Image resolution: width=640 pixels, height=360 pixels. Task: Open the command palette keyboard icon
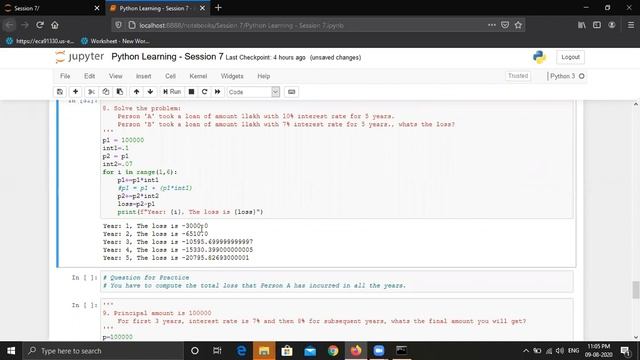click(x=291, y=92)
